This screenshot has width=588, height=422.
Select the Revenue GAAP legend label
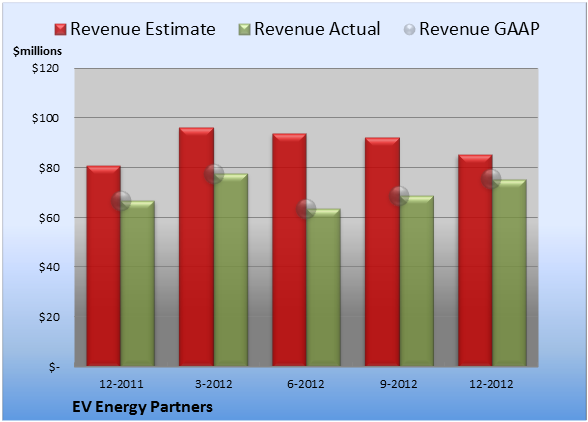point(479,29)
